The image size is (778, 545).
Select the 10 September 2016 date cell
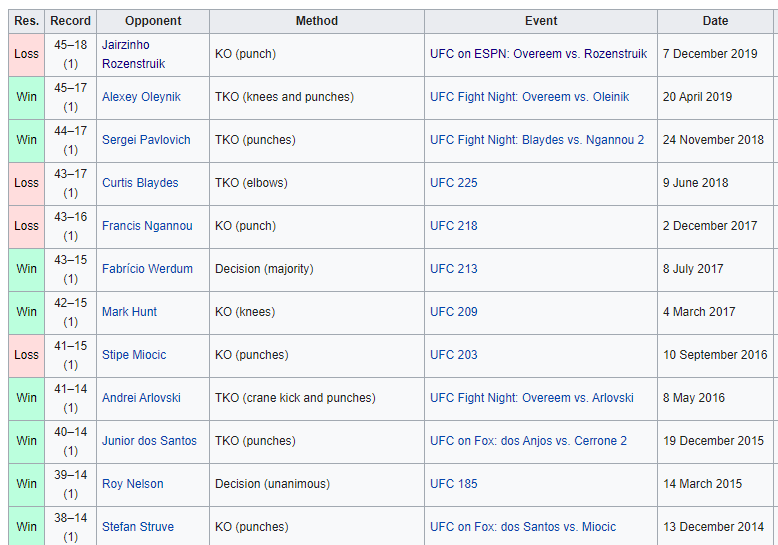715,355
